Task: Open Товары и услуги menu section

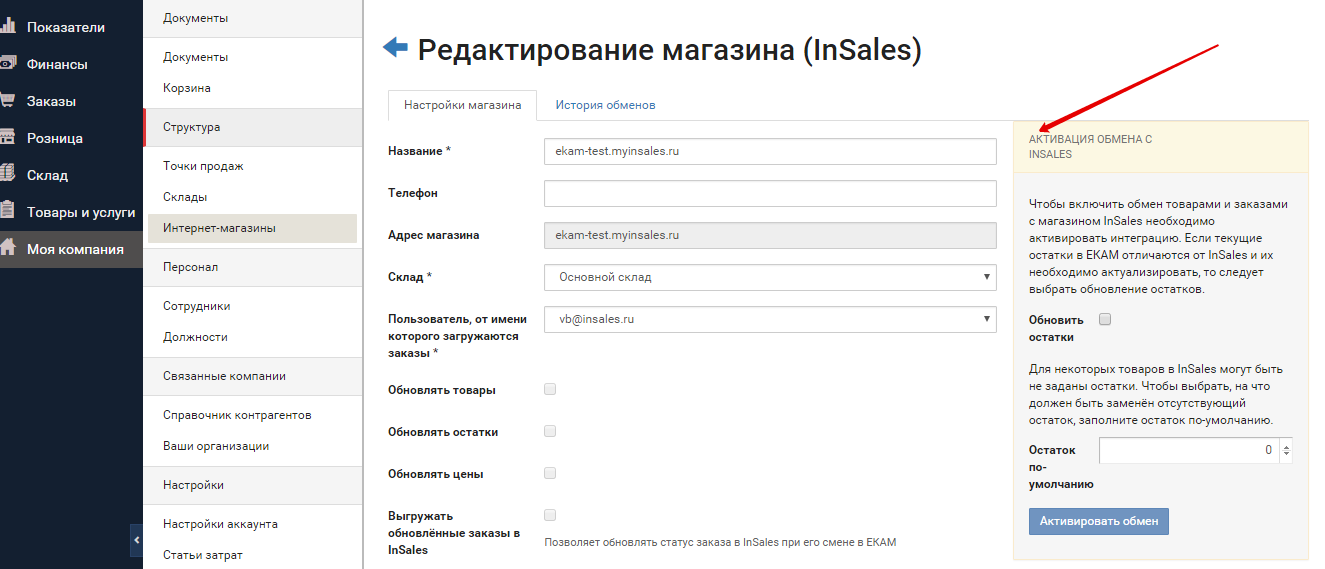Action: (81, 212)
